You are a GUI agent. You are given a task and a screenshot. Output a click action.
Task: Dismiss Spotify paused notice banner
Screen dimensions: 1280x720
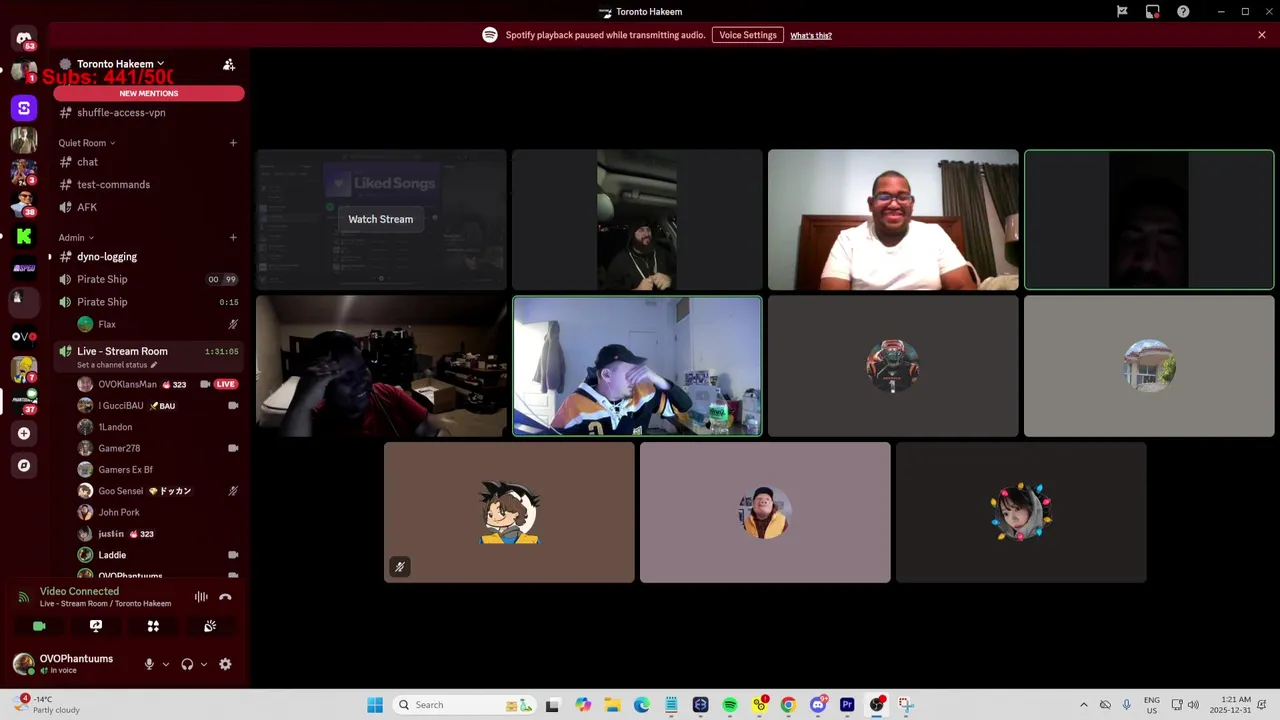(x=1262, y=35)
